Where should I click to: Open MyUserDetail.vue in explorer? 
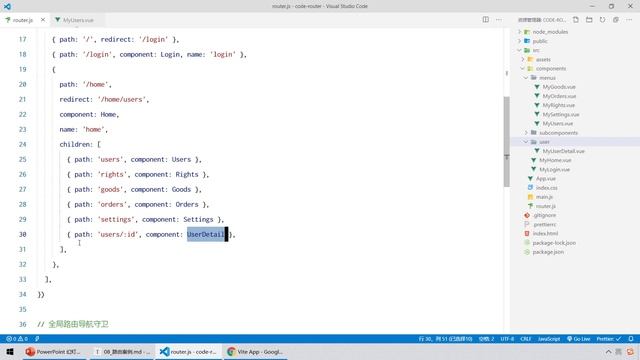(x=563, y=151)
